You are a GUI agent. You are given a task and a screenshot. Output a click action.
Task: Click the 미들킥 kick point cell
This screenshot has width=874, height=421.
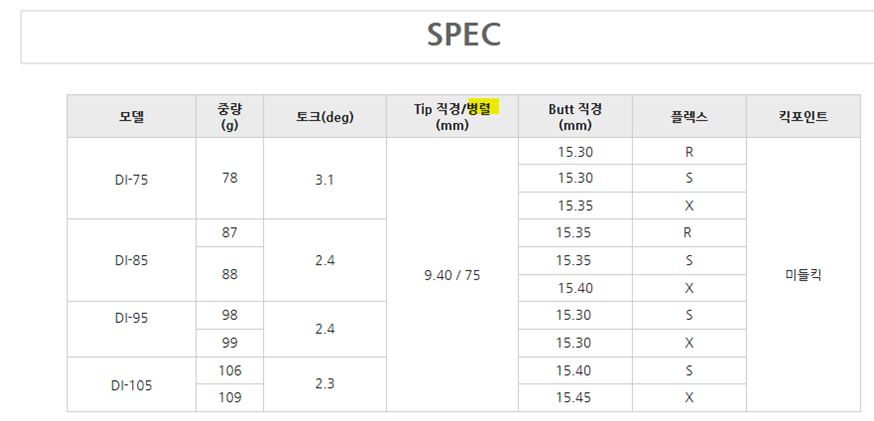[x=802, y=275]
